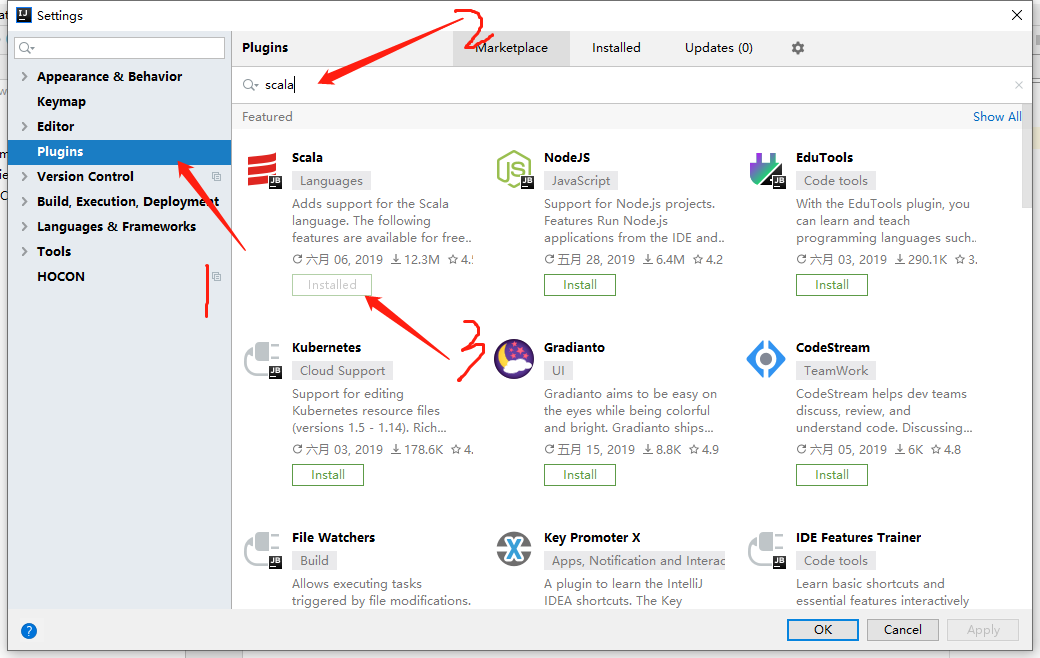Install the NodeJS plugin
This screenshot has width=1040, height=658.
pos(580,285)
